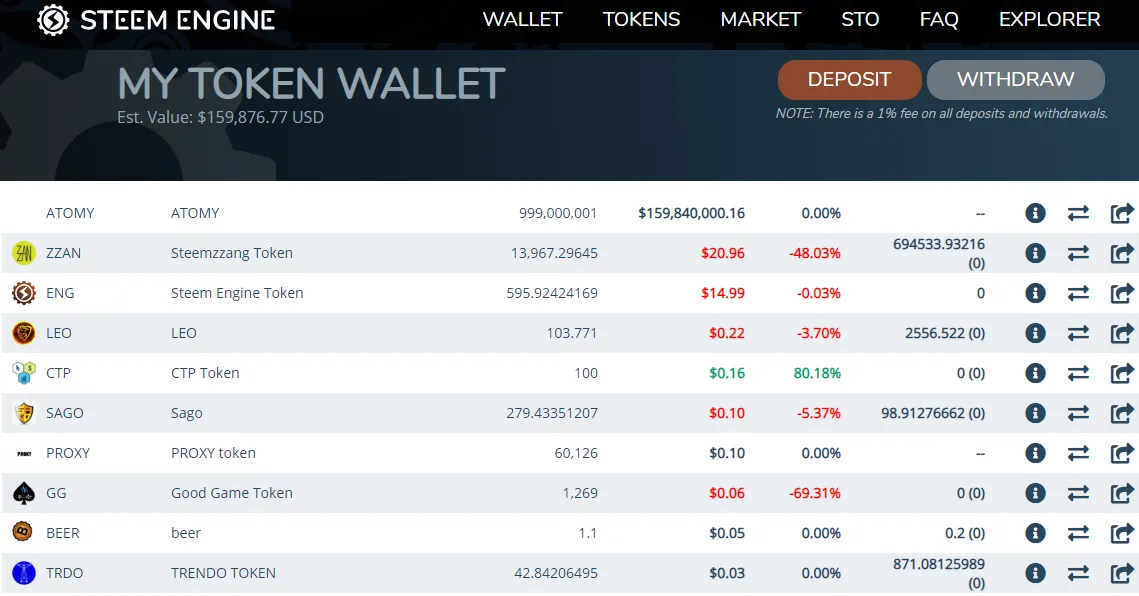Send ENG tokens with share icon
Screen dimensions: 1139x596
[x=1122, y=293]
